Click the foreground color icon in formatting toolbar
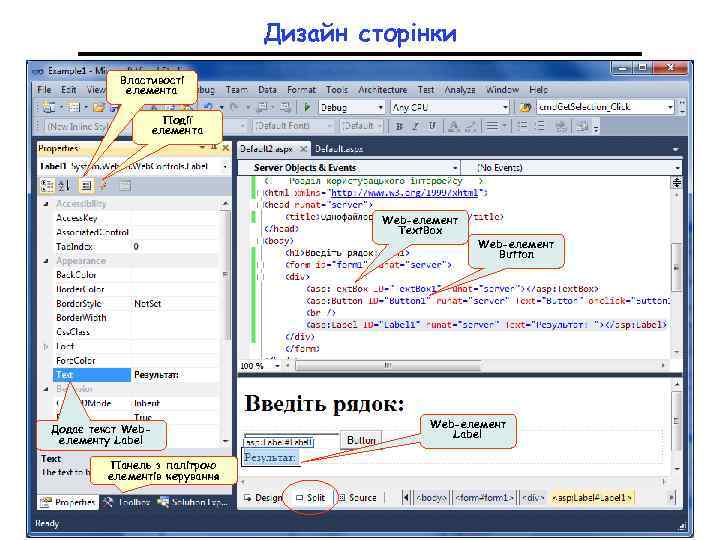 click(454, 126)
